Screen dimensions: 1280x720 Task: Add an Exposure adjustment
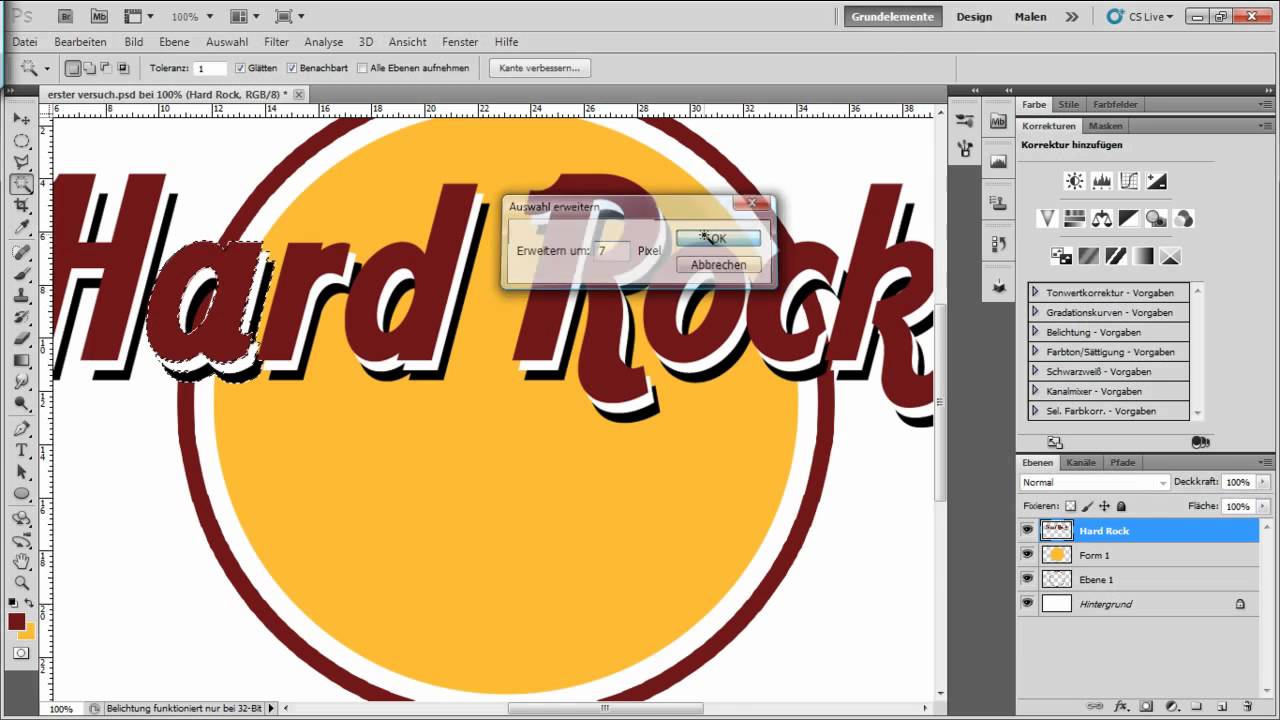(x=1156, y=181)
